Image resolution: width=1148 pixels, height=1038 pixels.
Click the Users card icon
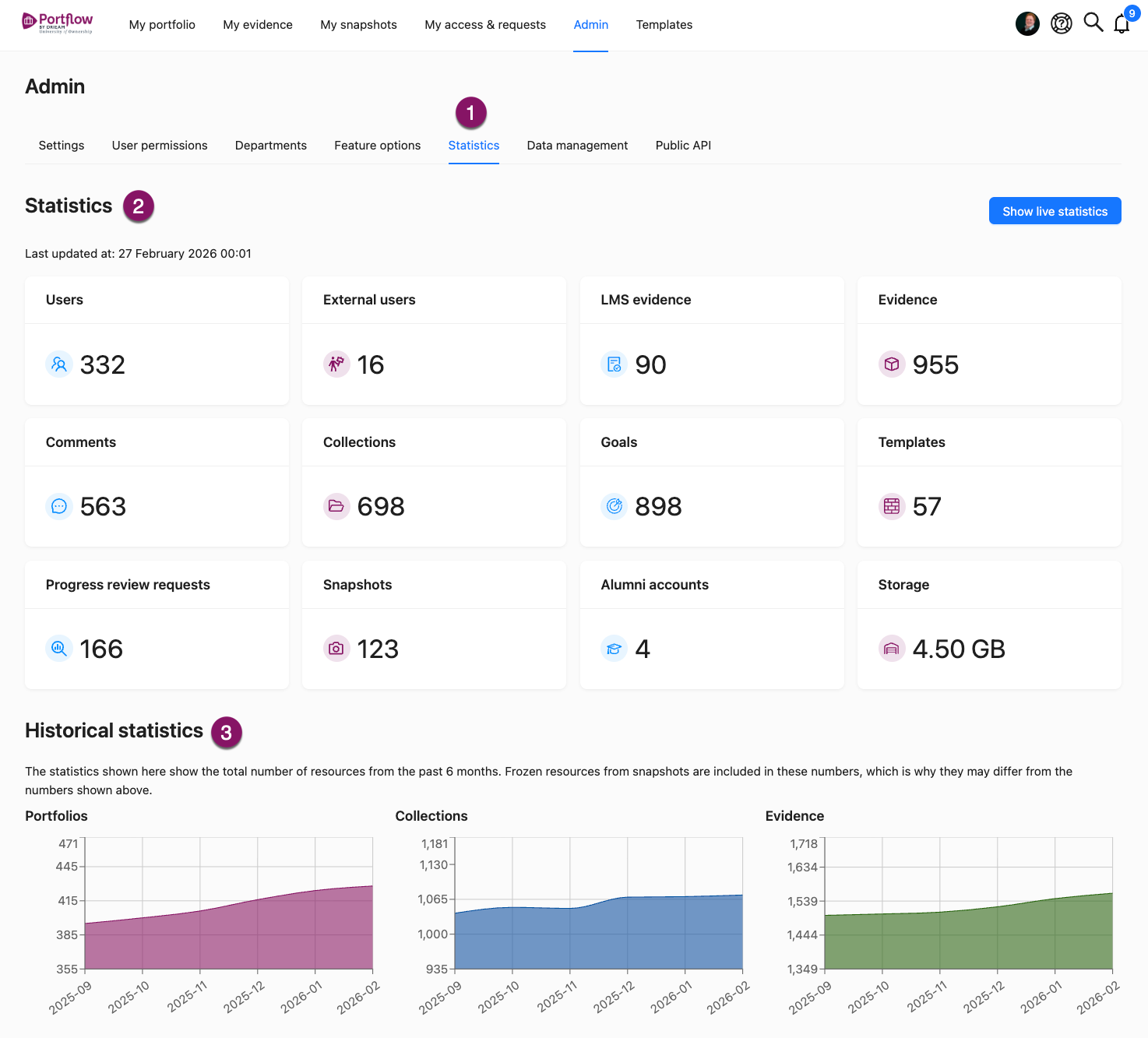coord(59,364)
